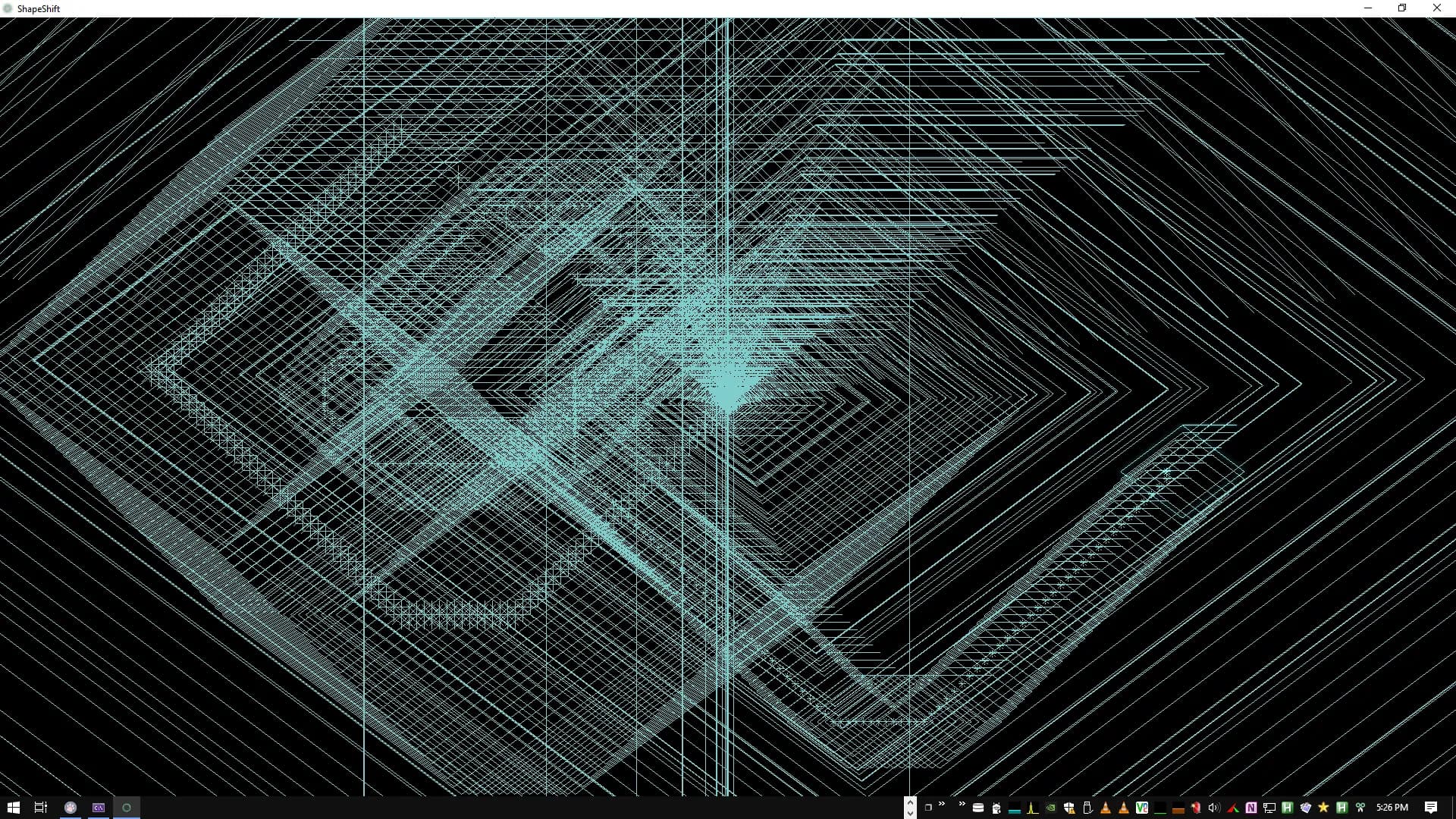Click the first VLC cone tray icon

(x=1105, y=808)
